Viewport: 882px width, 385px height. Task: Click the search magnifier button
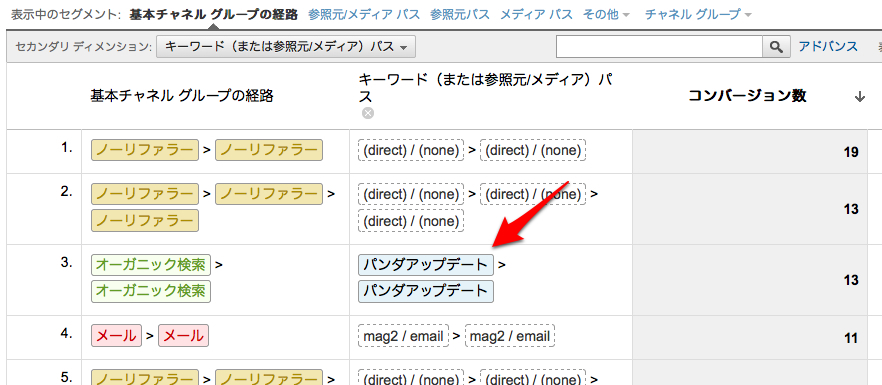click(776, 47)
